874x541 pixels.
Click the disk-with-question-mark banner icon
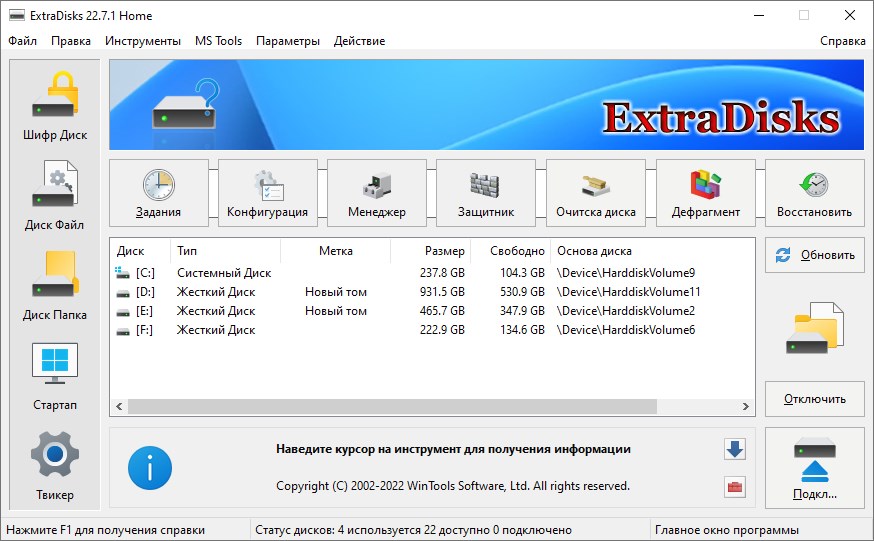(x=186, y=104)
